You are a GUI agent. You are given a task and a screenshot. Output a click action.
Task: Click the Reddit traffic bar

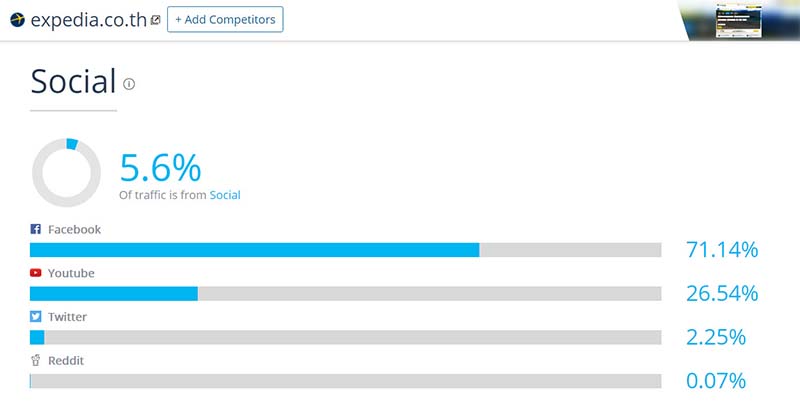345,381
